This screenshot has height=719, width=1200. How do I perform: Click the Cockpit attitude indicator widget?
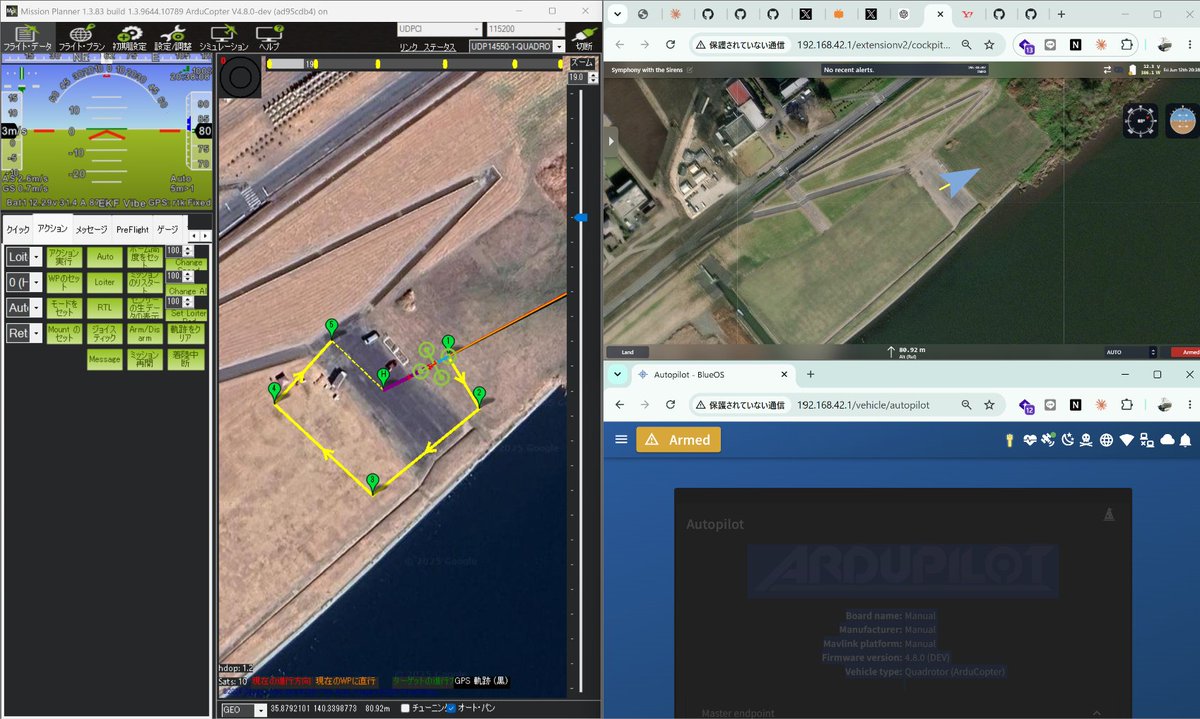1182,120
